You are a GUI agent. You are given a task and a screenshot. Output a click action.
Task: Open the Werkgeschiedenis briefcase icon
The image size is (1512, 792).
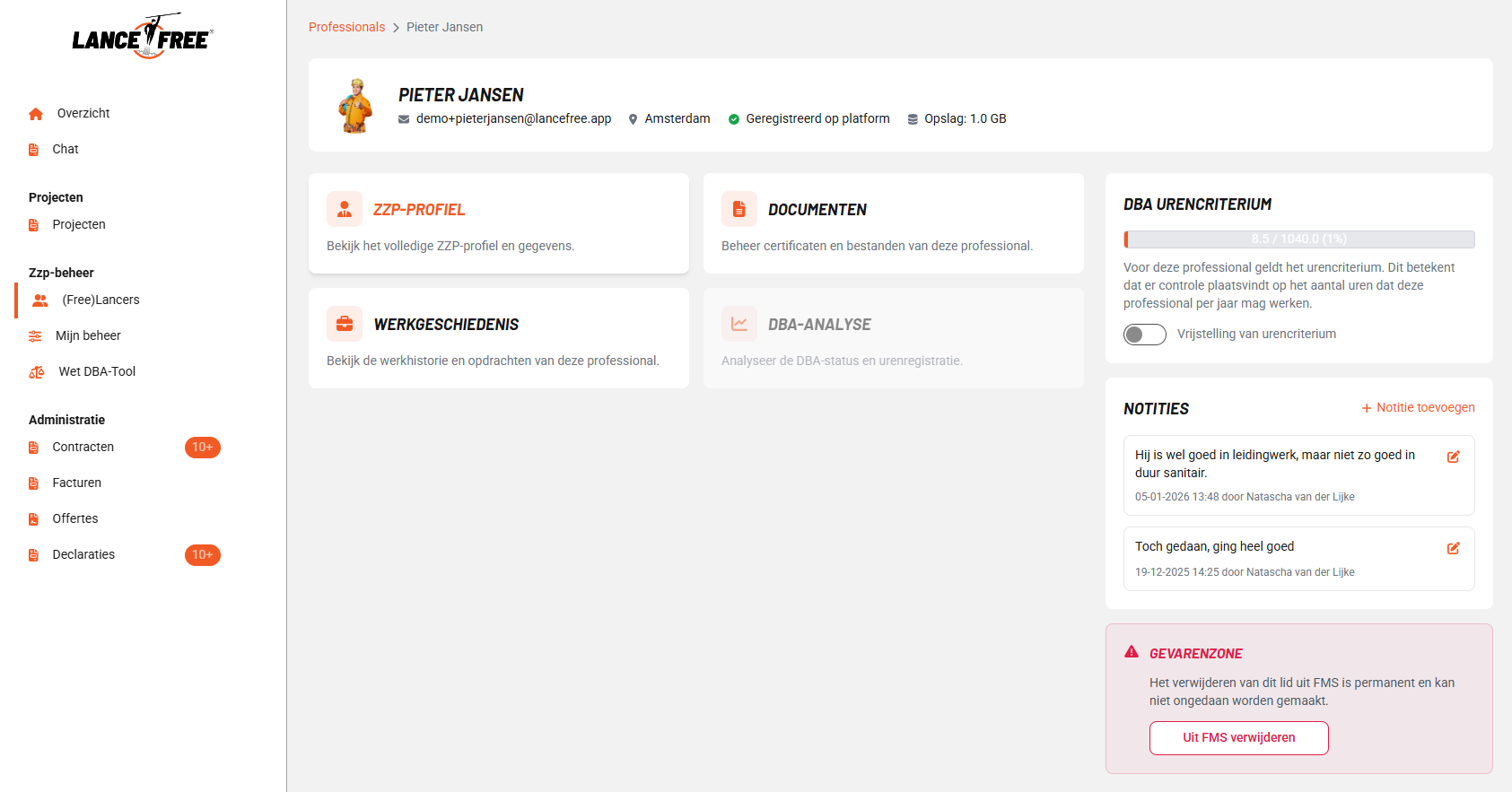345,324
